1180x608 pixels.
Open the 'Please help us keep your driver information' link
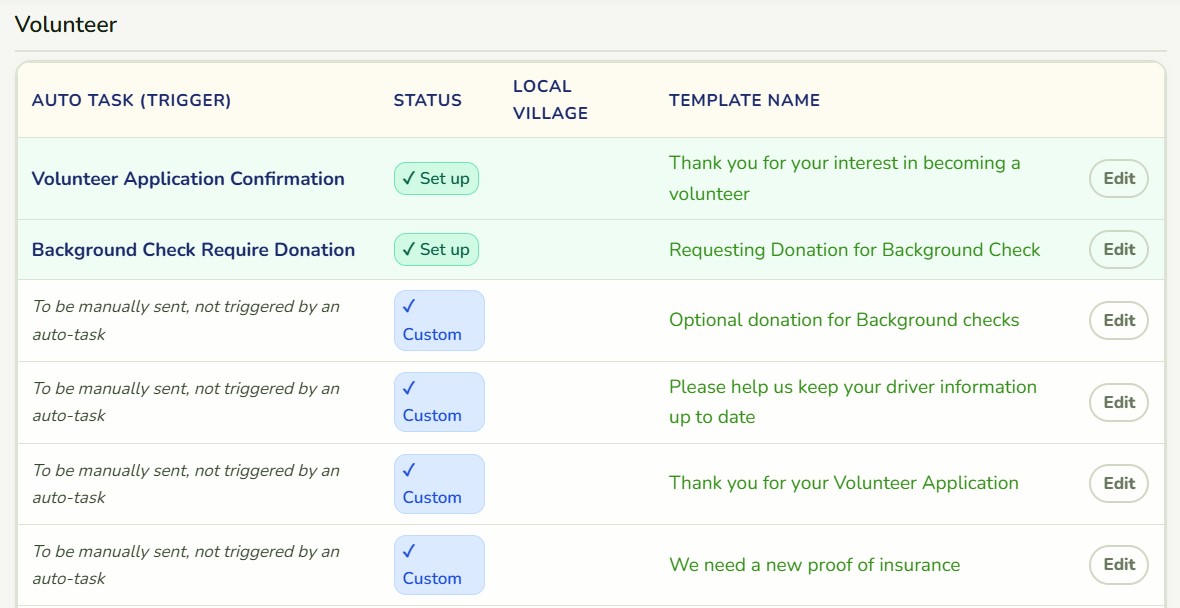pyautogui.click(x=853, y=402)
